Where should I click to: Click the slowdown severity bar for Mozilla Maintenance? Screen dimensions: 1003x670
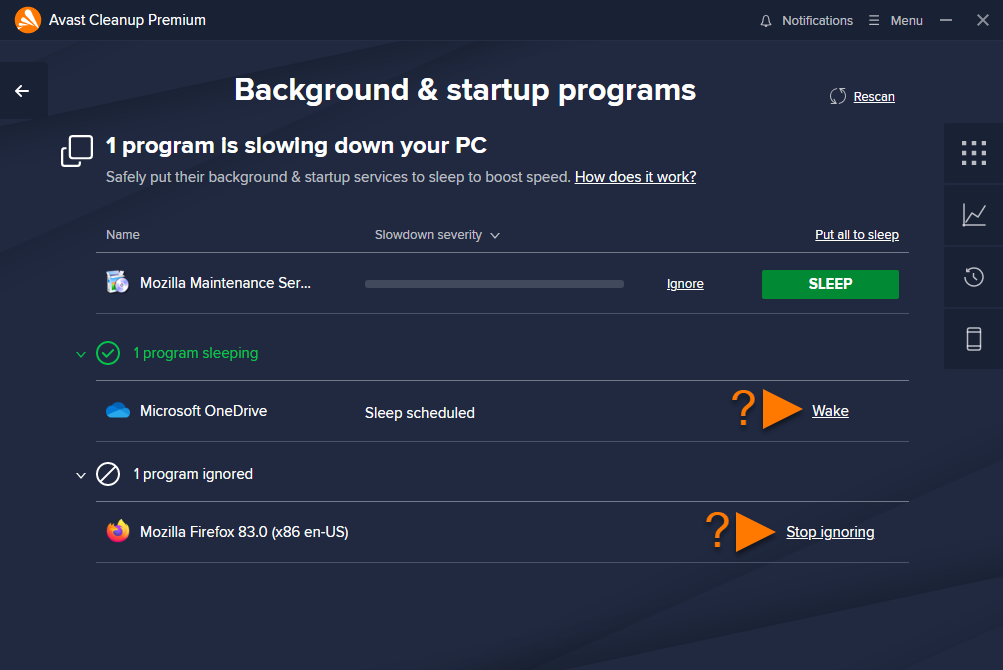[x=494, y=284]
